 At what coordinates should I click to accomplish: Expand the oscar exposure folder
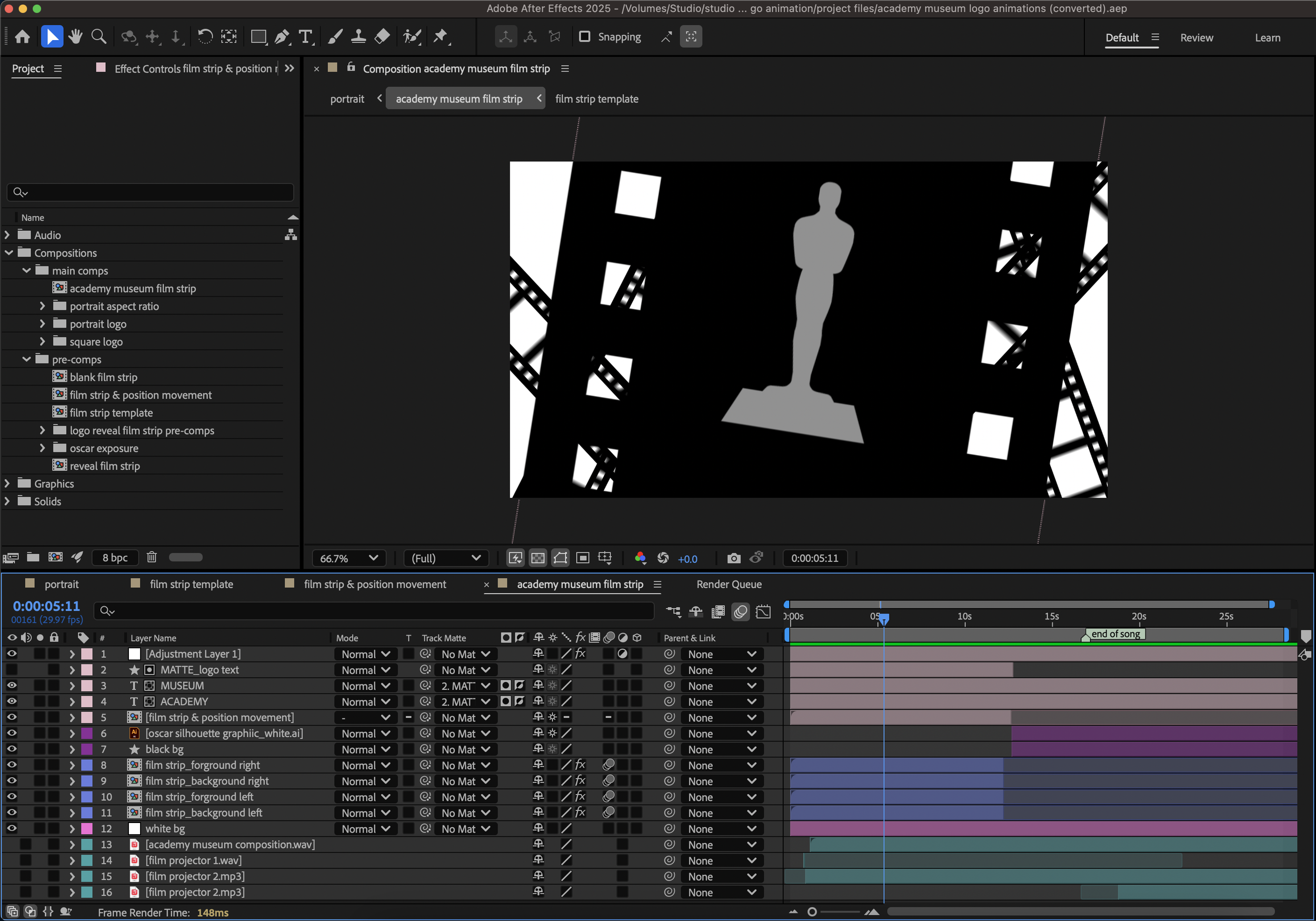(x=42, y=448)
